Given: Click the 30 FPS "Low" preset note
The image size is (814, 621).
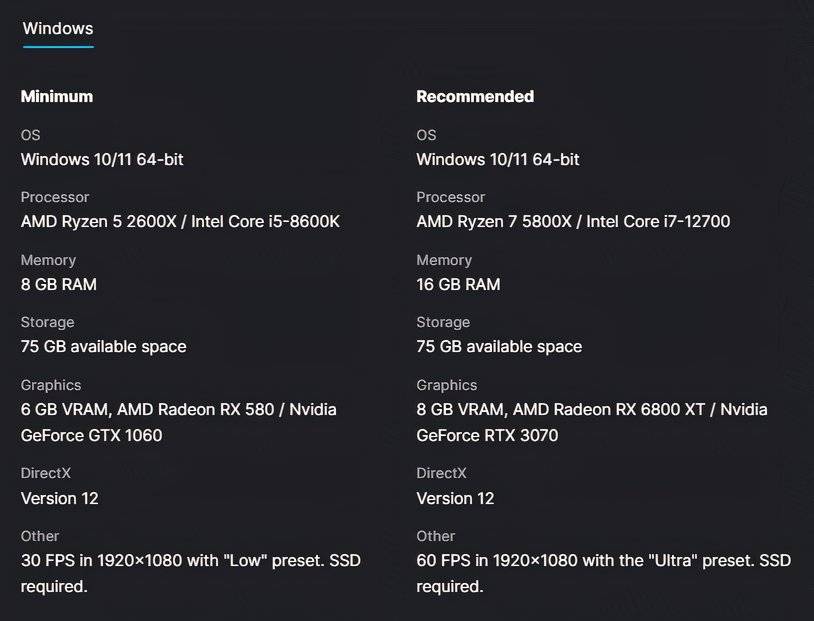Looking at the screenshot, I should 190,560.
